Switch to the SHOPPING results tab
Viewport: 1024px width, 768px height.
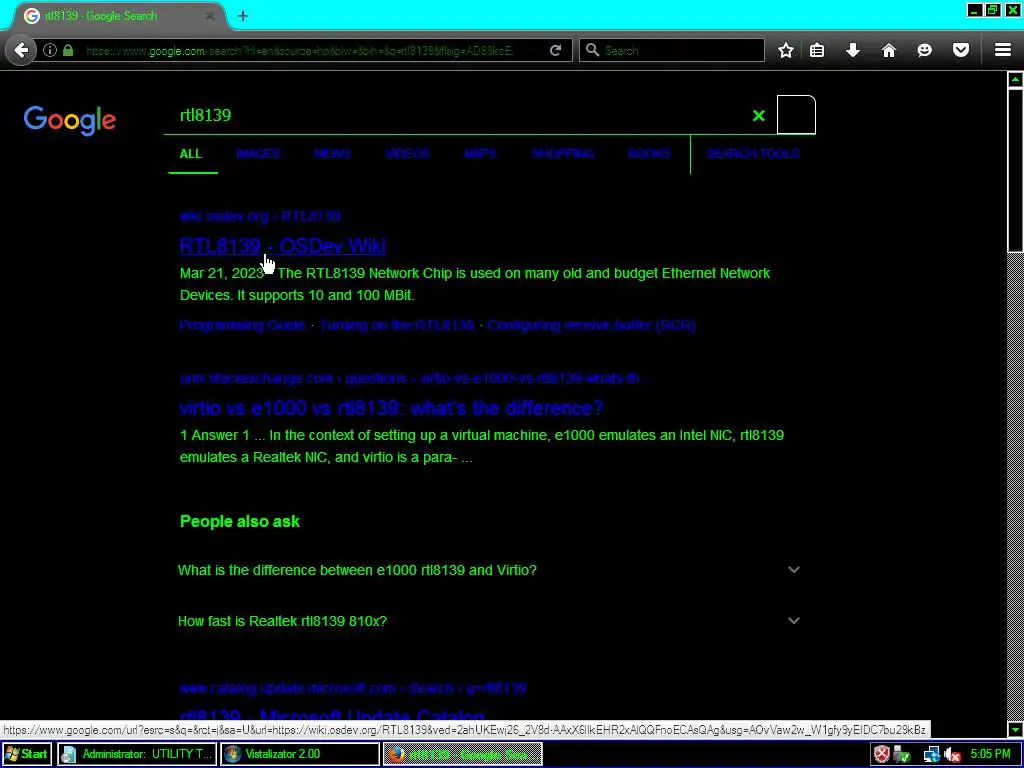click(563, 154)
